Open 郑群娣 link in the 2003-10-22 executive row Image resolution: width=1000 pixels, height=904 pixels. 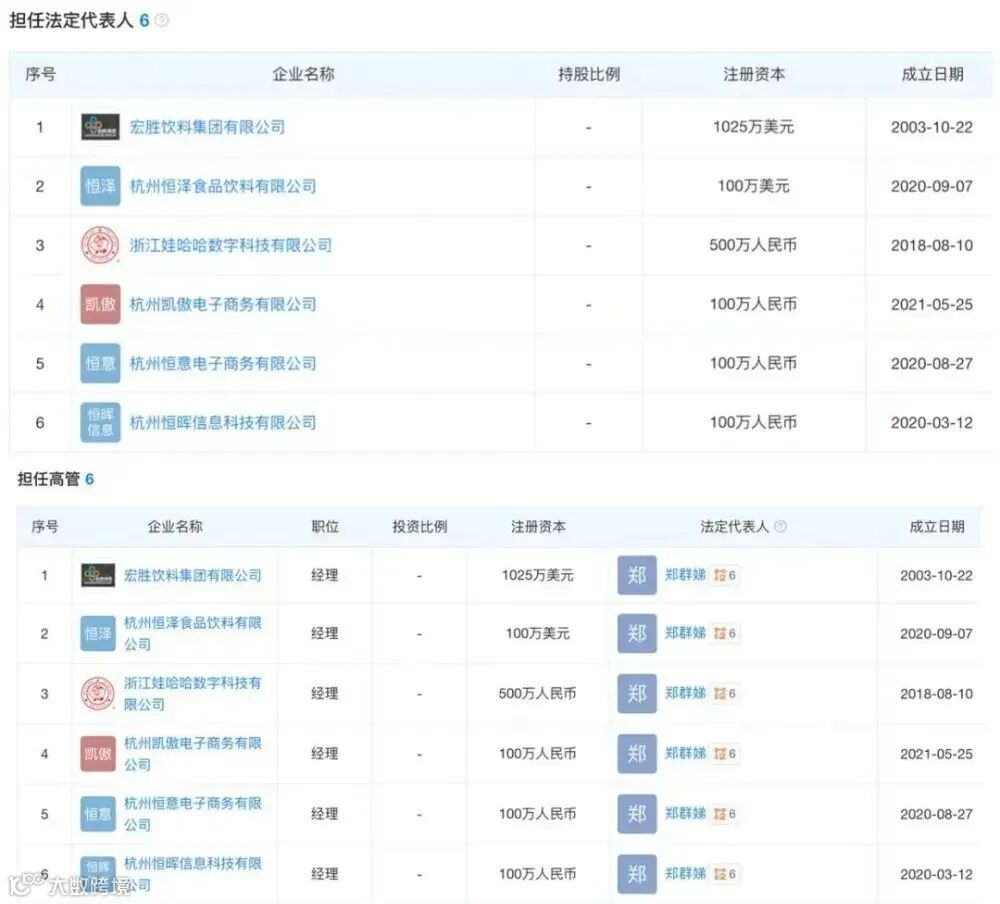tap(685, 575)
